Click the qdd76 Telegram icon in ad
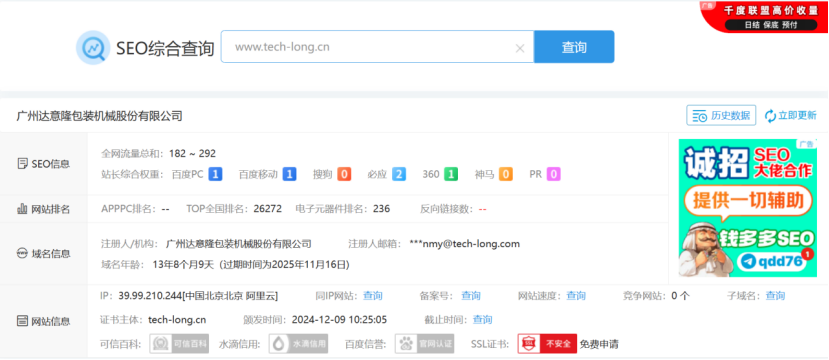This screenshot has height=360, width=829. point(748,262)
